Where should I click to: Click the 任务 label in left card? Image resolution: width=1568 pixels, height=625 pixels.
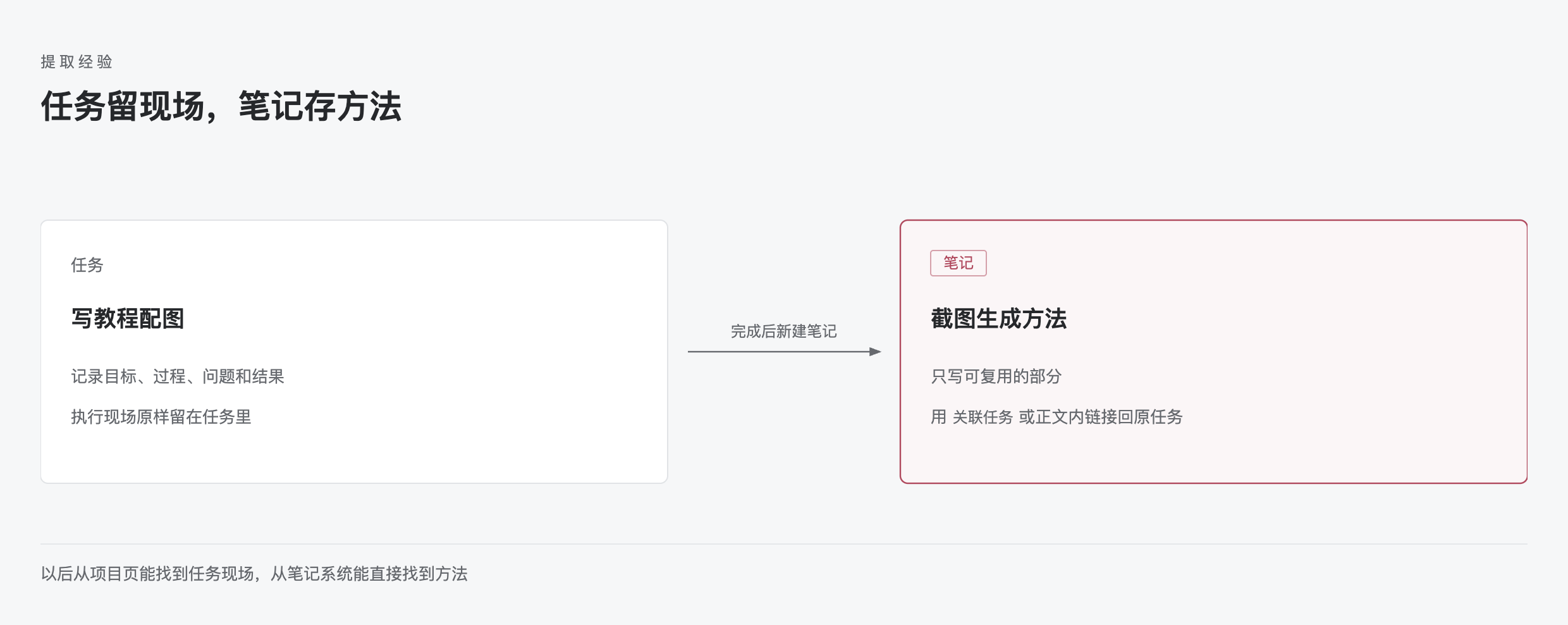pos(87,265)
